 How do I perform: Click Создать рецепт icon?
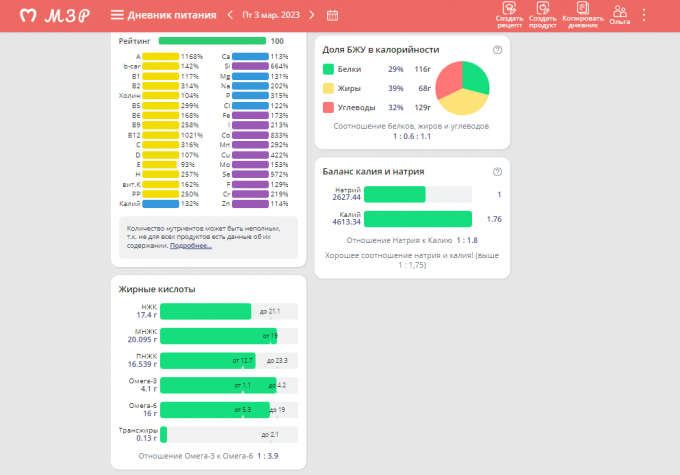click(509, 14)
